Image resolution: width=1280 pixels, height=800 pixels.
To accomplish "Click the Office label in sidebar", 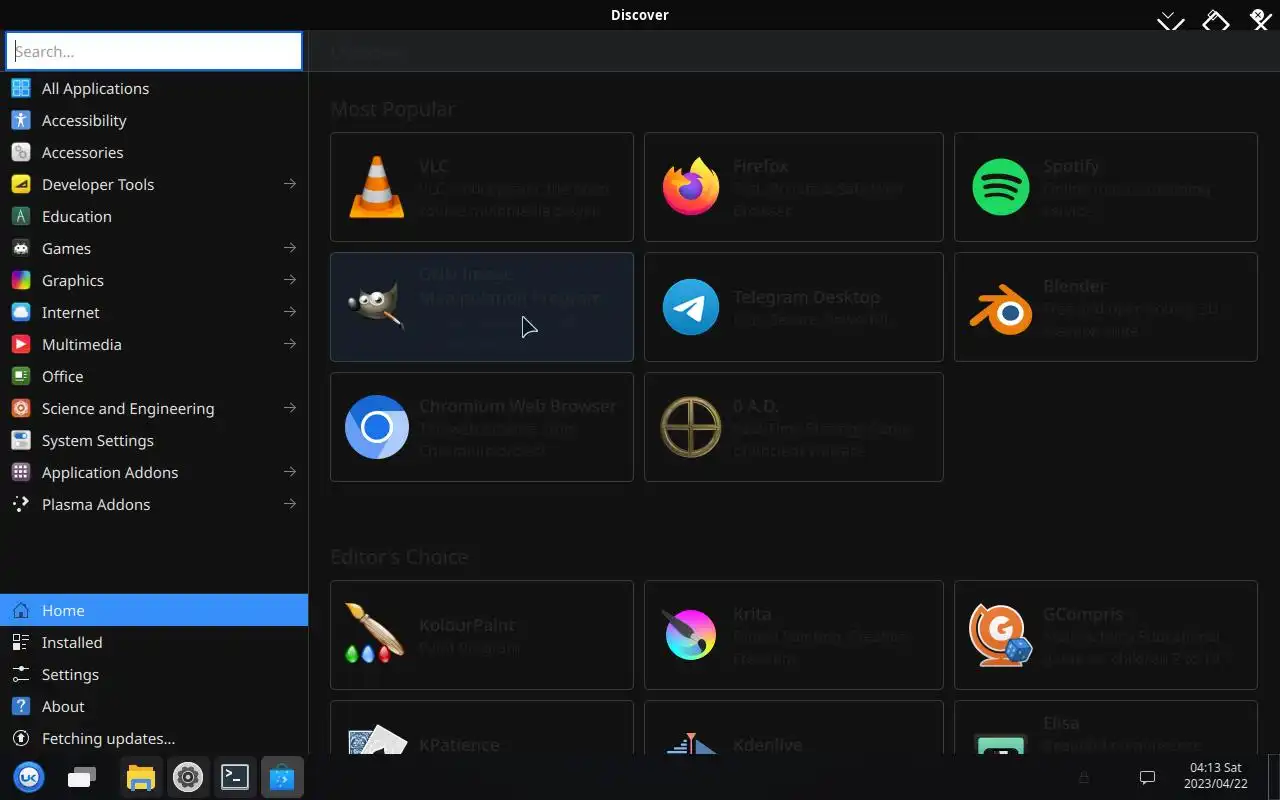I will tap(62, 376).
